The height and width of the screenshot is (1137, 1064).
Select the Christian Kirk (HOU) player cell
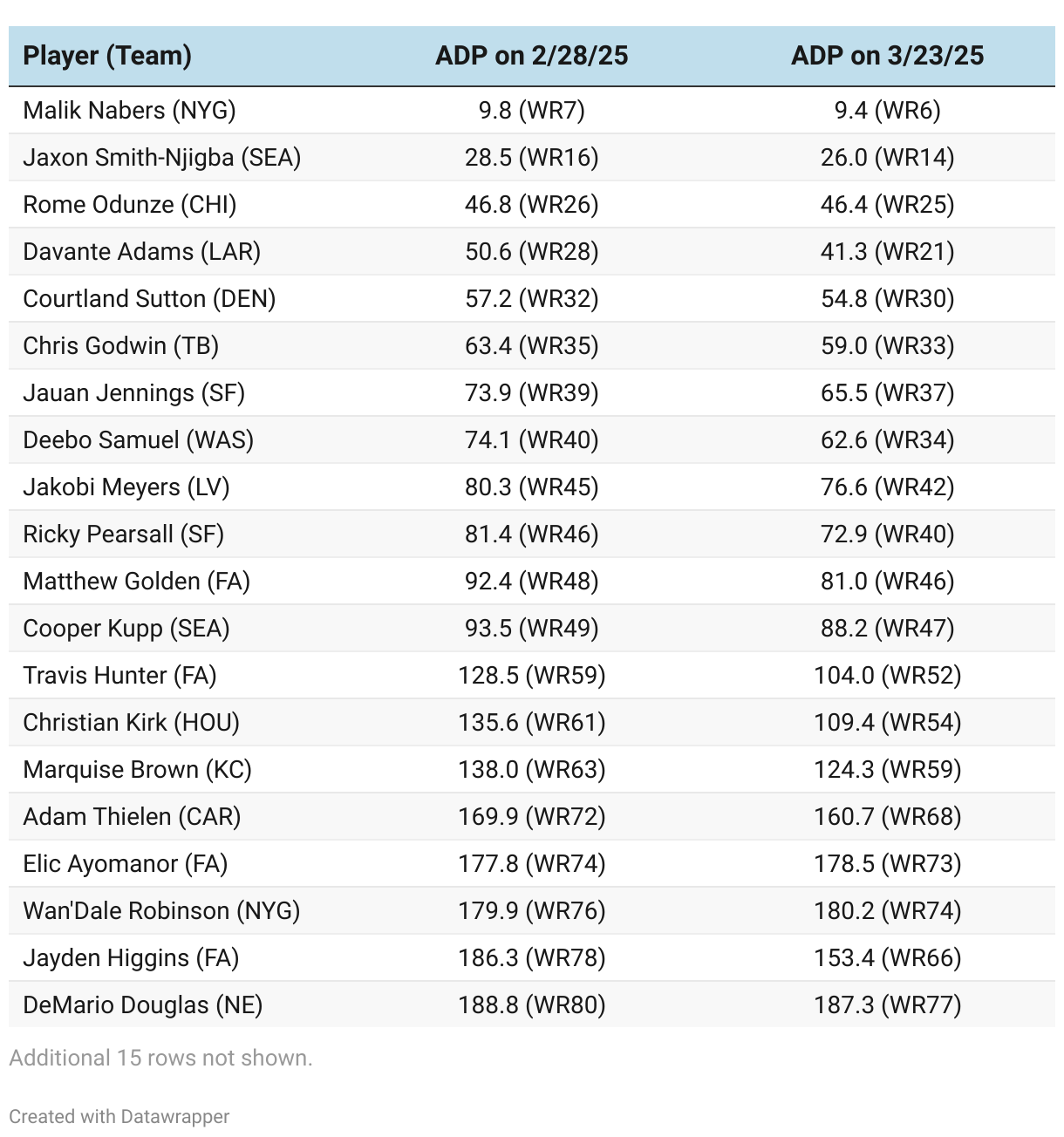coord(131,723)
